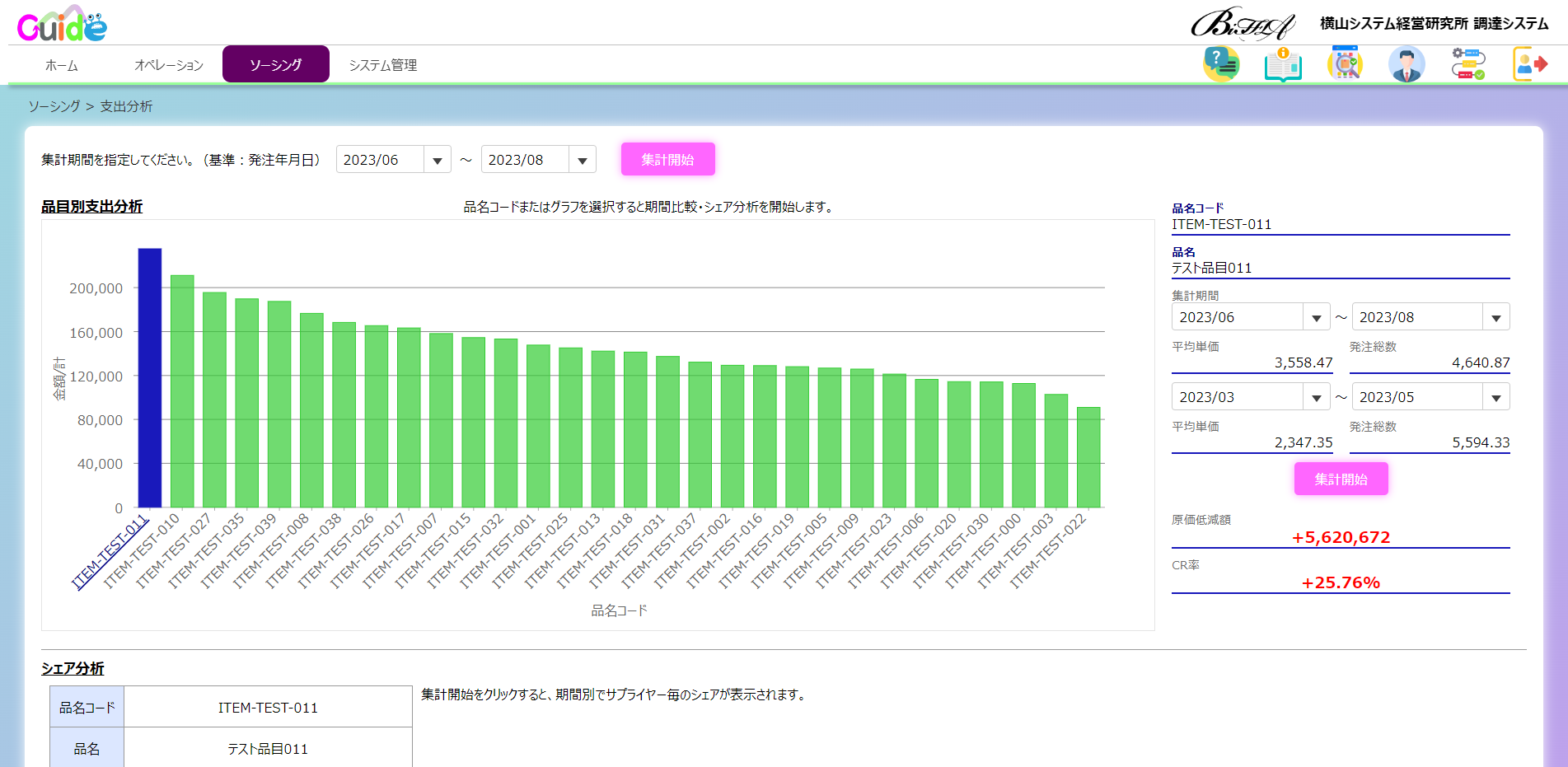
Task: Click the ITEM-TEST-026 axis label
Action: click(336, 551)
